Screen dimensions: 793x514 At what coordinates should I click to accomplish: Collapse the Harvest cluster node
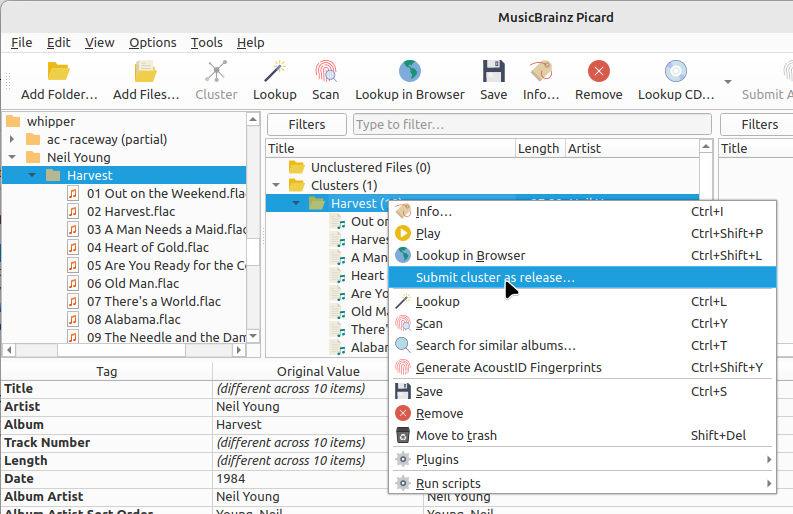296,203
